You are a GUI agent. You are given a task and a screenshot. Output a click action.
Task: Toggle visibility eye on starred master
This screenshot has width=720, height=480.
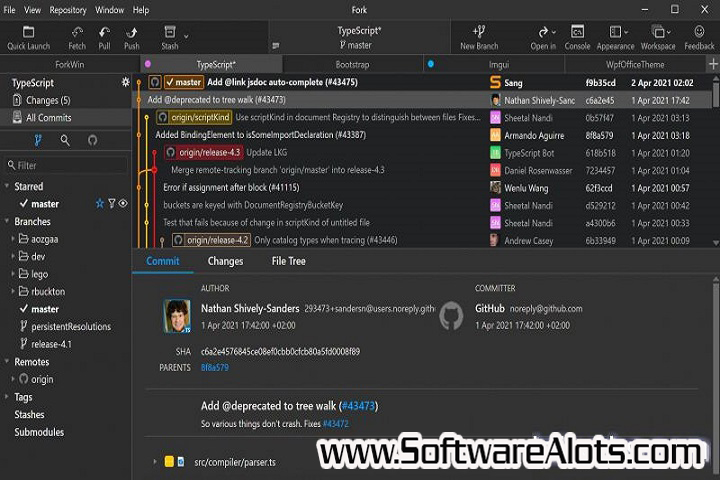123,203
